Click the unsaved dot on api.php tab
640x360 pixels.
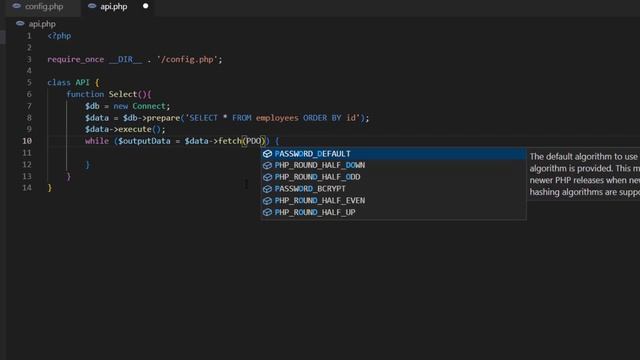click(x=145, y=7)
